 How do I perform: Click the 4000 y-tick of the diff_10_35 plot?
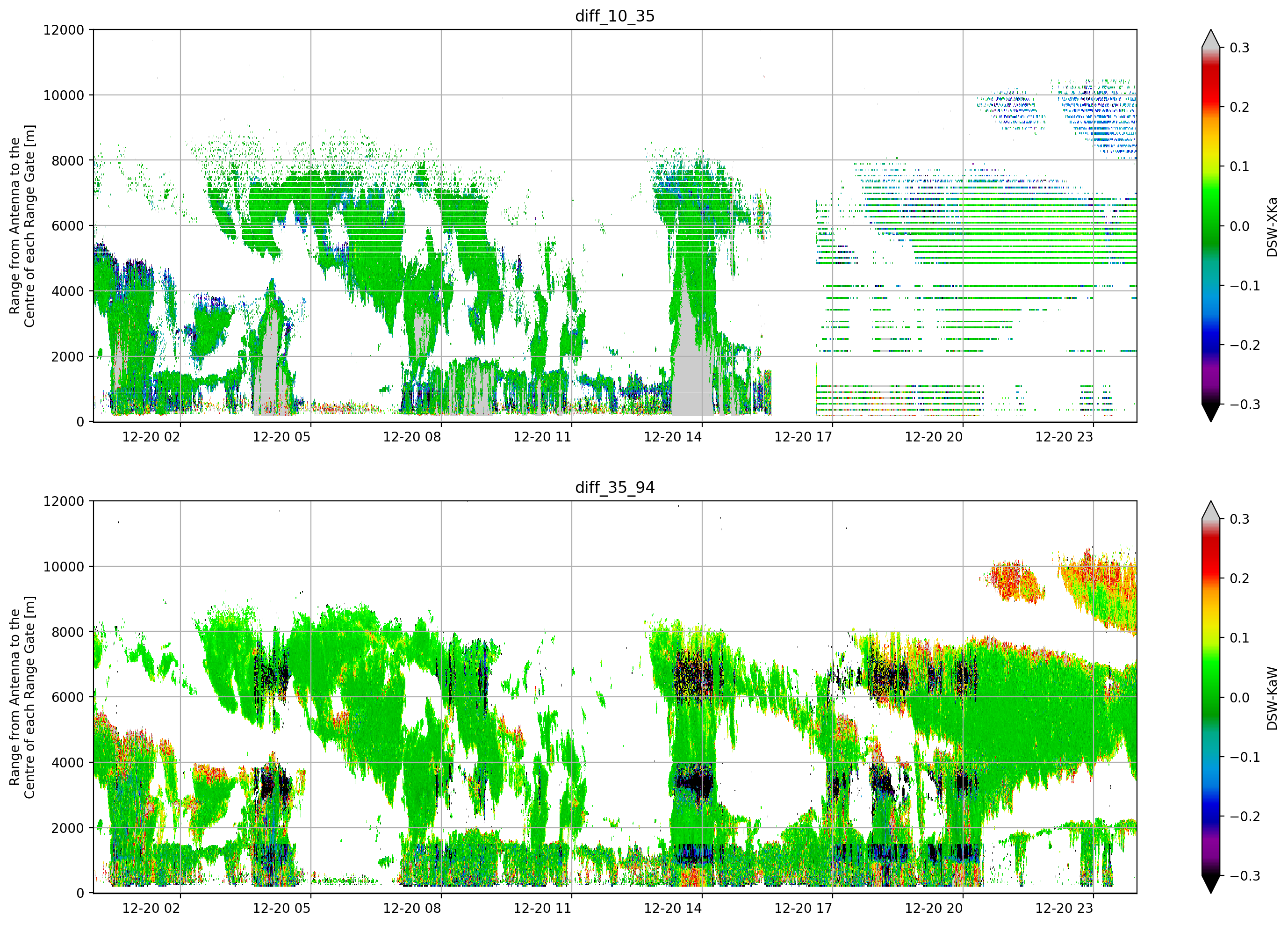(x=68, y=291)
